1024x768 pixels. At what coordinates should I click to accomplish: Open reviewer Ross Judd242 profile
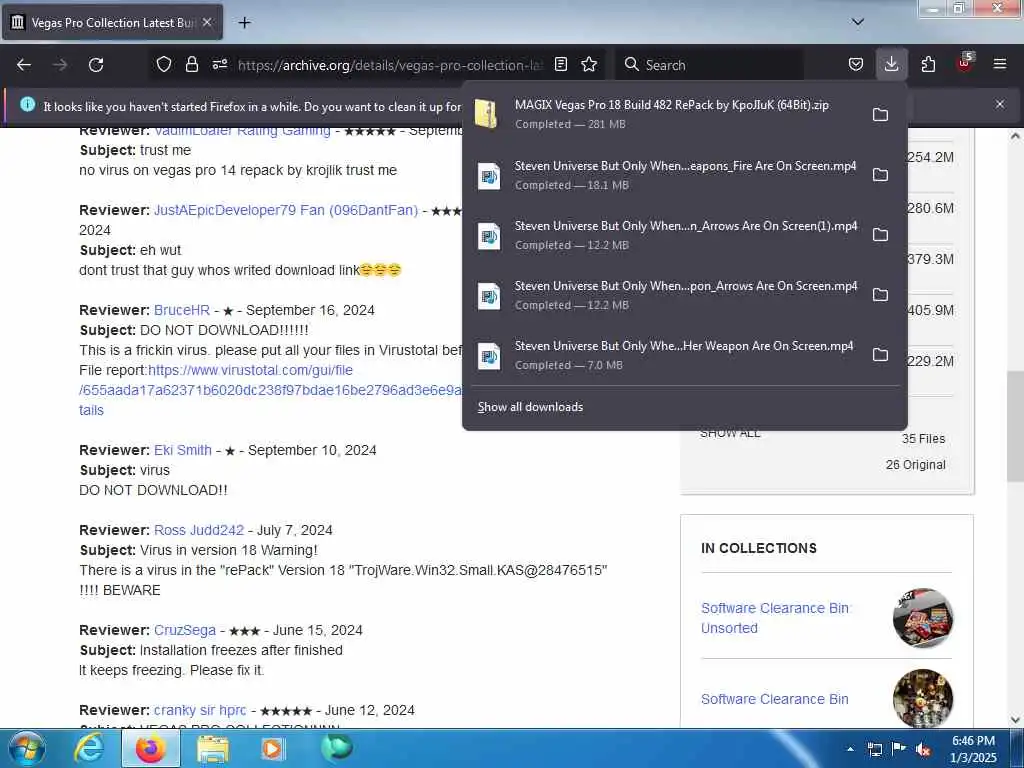[199, 530]
